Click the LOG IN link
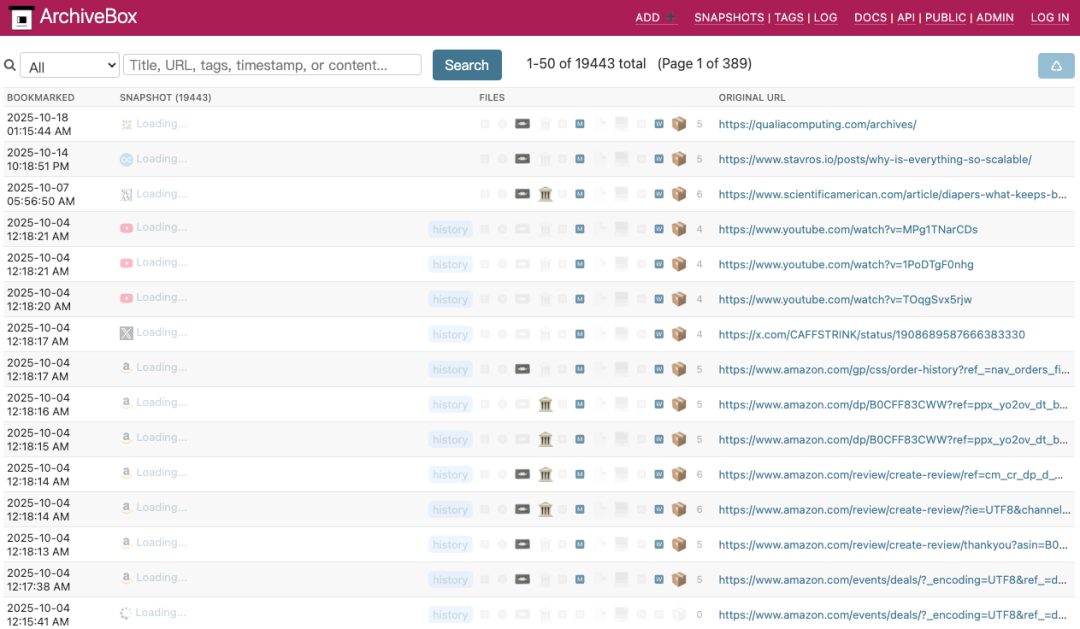Image resolution: width=1080 pixels, height=629 pixels. point(1050,18)
